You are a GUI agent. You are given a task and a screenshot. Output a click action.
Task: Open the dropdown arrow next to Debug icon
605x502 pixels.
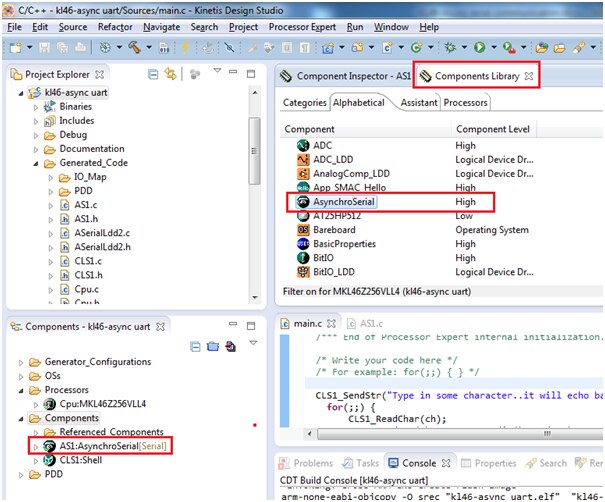[464, 47]
